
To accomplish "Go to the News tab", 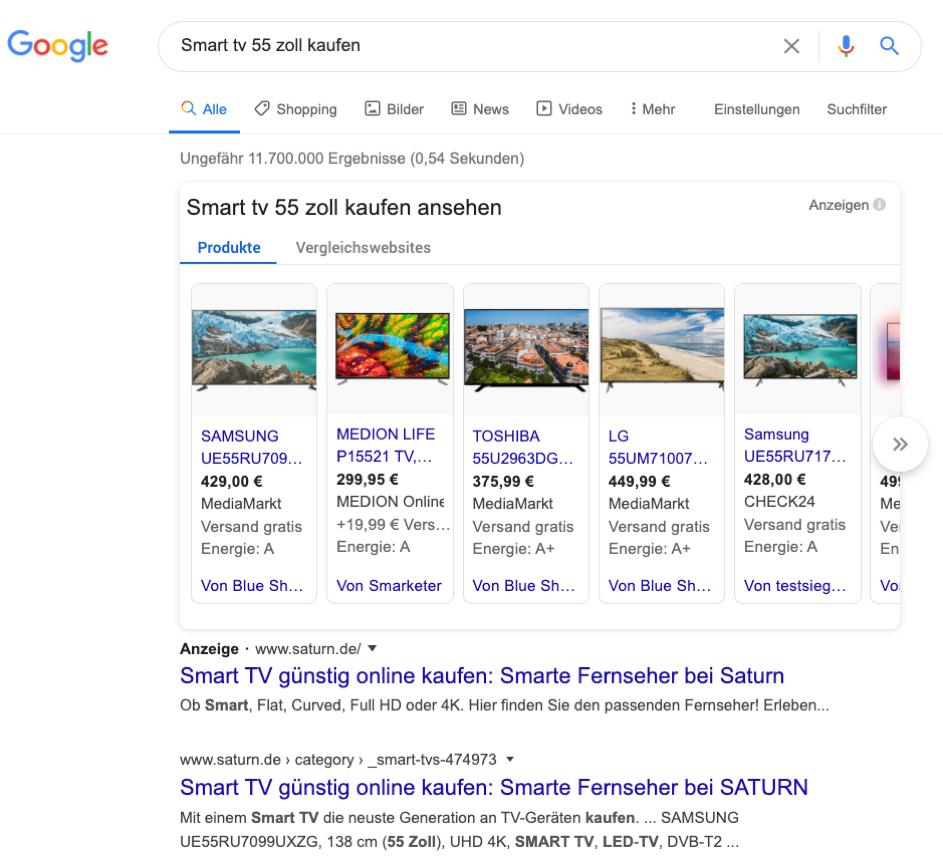I will [x=480, y=109].
